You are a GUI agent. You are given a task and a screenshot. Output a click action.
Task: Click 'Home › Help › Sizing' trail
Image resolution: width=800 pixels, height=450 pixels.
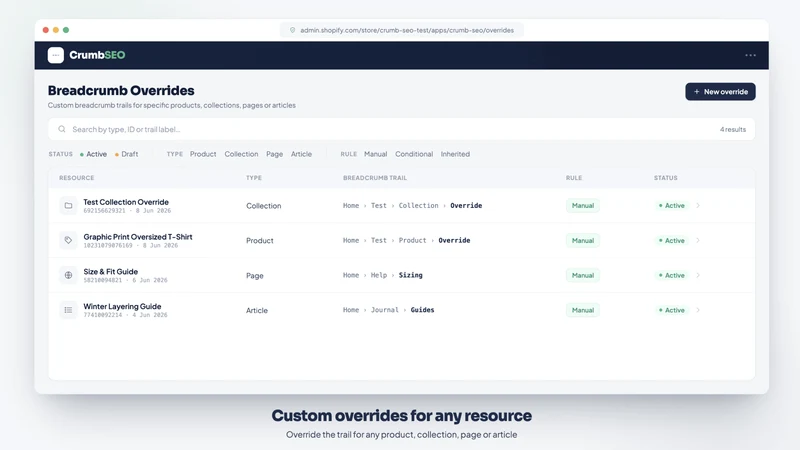tap(383, 275)
